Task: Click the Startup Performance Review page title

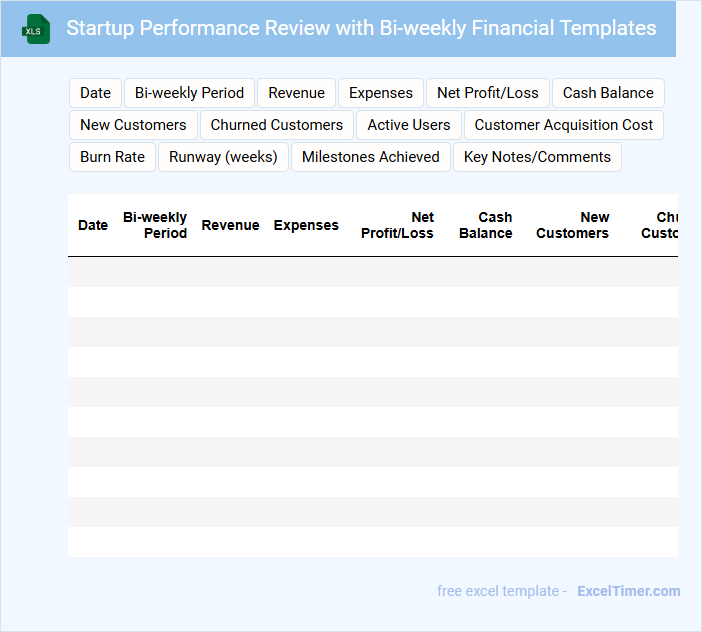Action: (361, 28)
